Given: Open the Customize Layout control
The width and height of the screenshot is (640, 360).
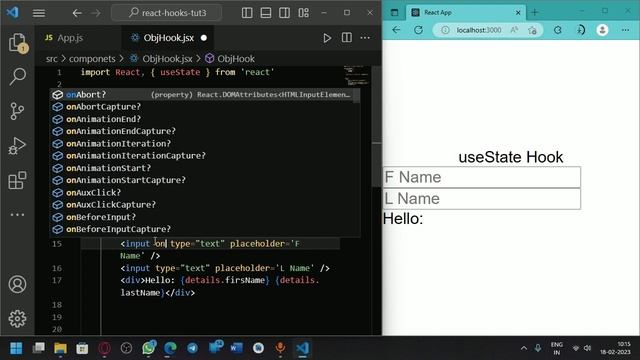Looking at the screenshot, I should (303, 13).
